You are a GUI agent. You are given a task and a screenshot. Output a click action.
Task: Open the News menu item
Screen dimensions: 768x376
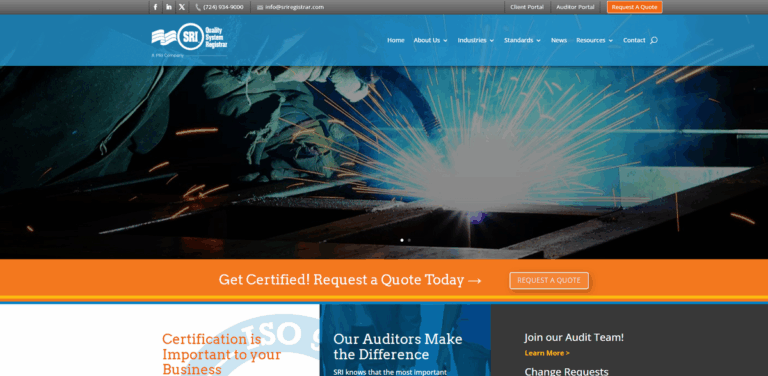coord(559,40)
